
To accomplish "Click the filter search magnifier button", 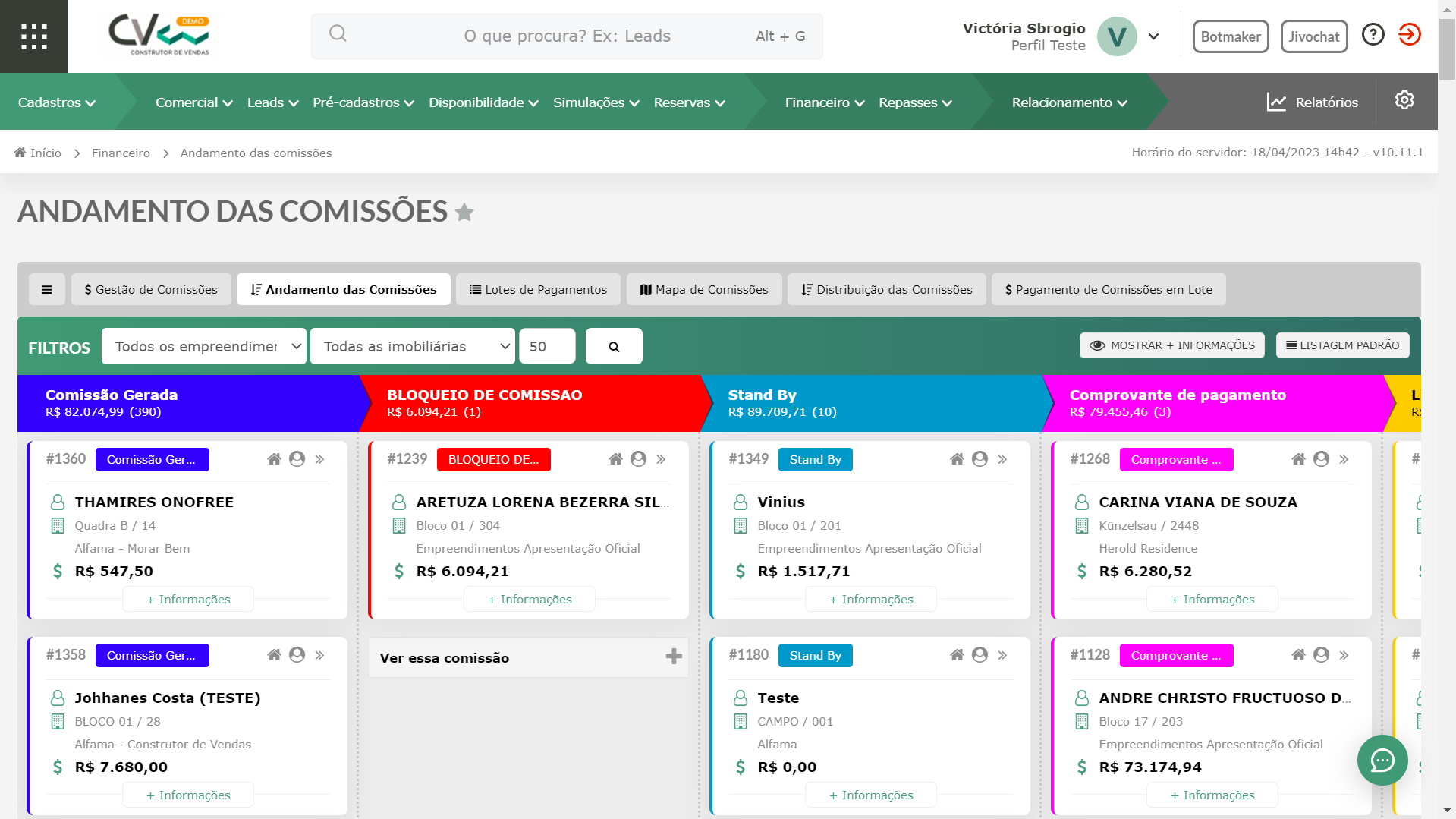I will click(x=614, y=346).
